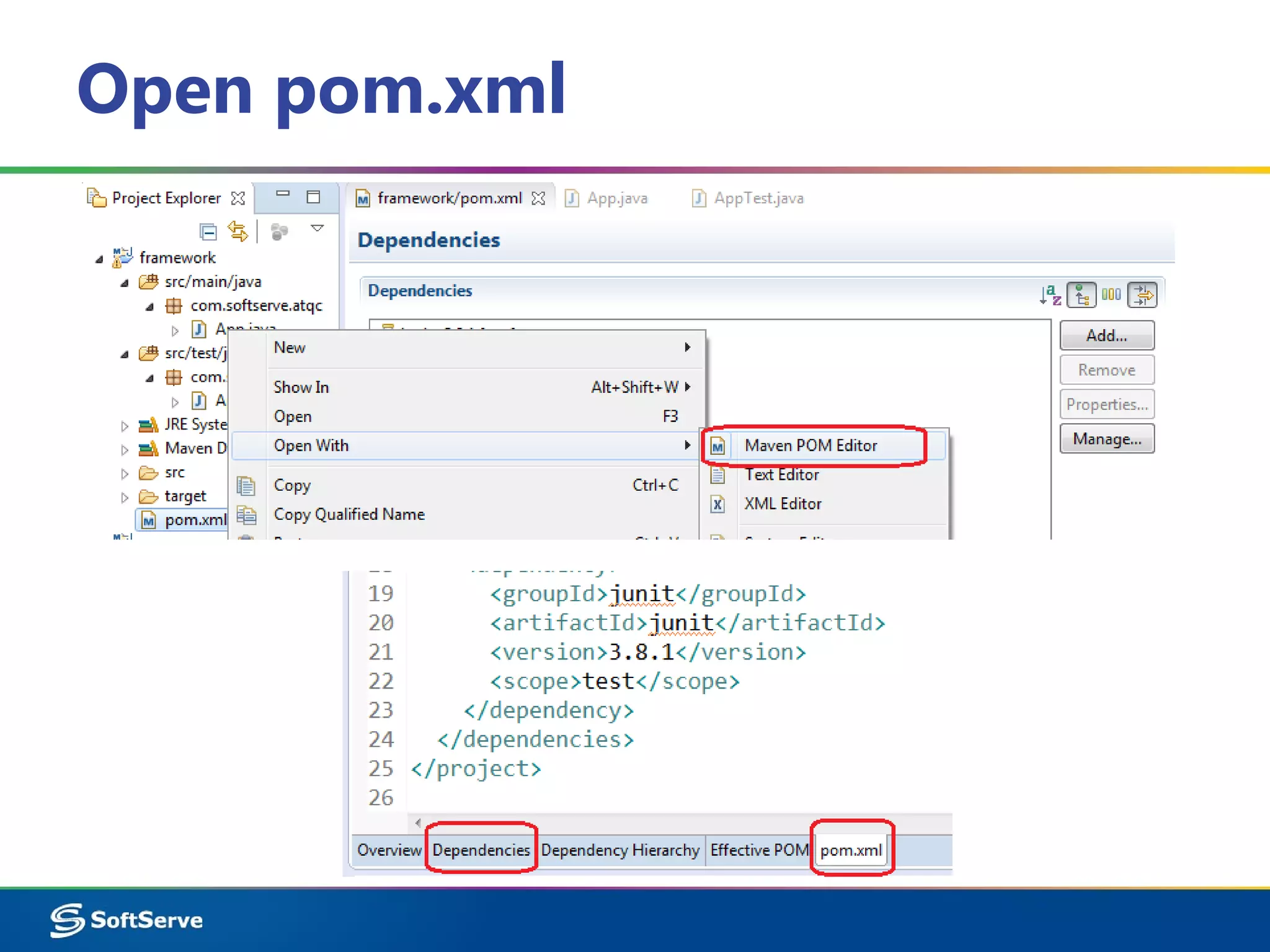Viewport: 1270px width, 952px height.
Task: Select Text Editor option
Action: 825,475
